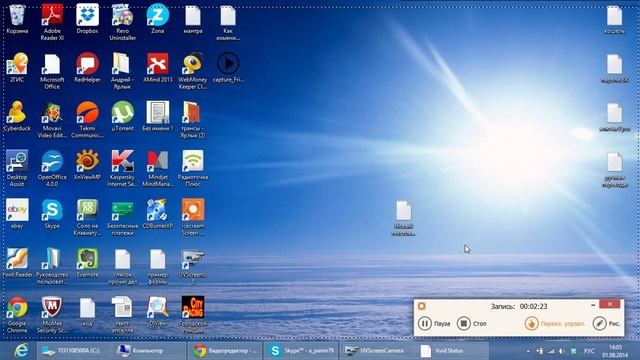The width and height of the screenshot is (640, 360).
Task: Select the Dropbox desktop icon
Action: click(87, 19)
